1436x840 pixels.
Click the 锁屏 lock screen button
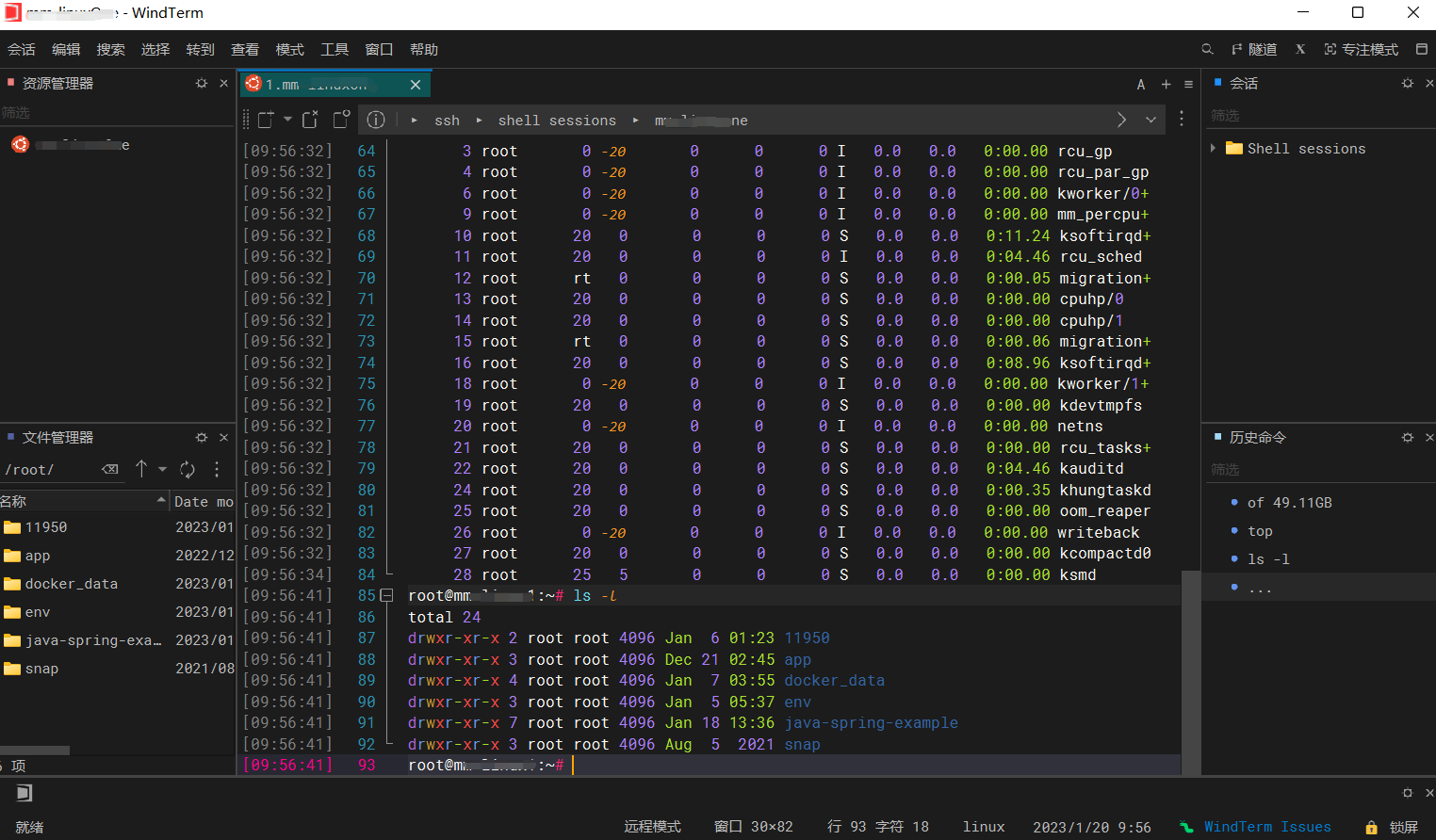(1393, 827)
